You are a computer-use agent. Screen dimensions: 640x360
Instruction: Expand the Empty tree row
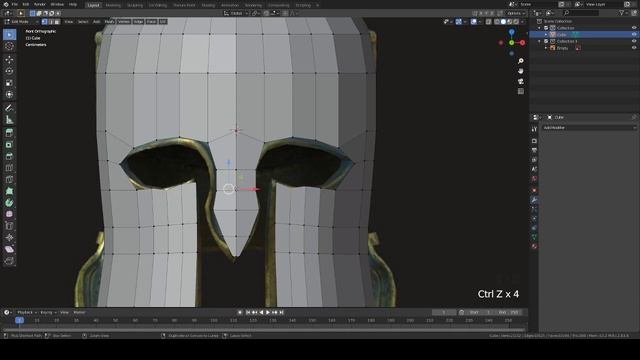pyautogui.click(x=546, y=48)
